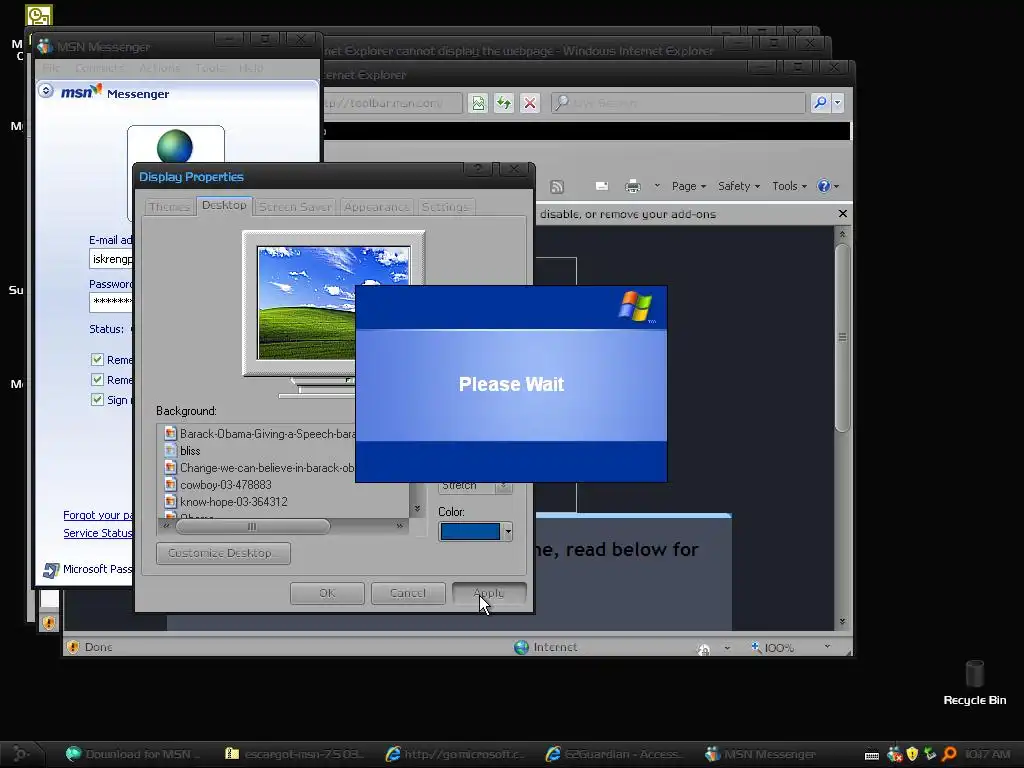Click the security shield icon beside Done
The width and height of the screenshot is (1024, 768).
pyautogui.click(x=72, y=647)
